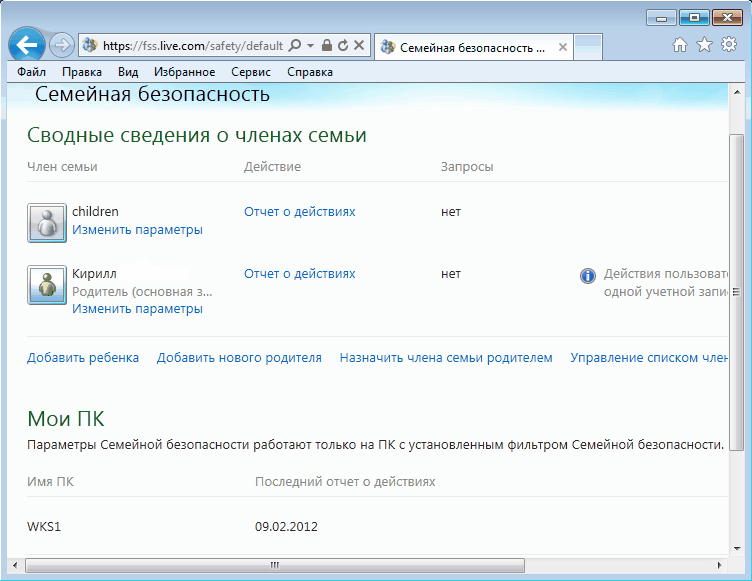The width and height of the screenshot is (752, 581).
Task: Click the security lock icon
Action: pyautogui.click(x=327, y=46)
